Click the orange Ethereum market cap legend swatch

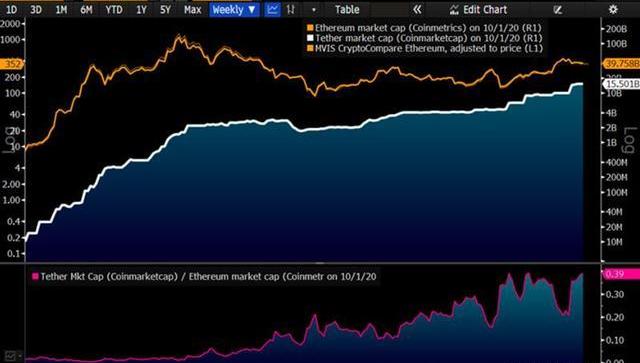click(x=310, y=28)
